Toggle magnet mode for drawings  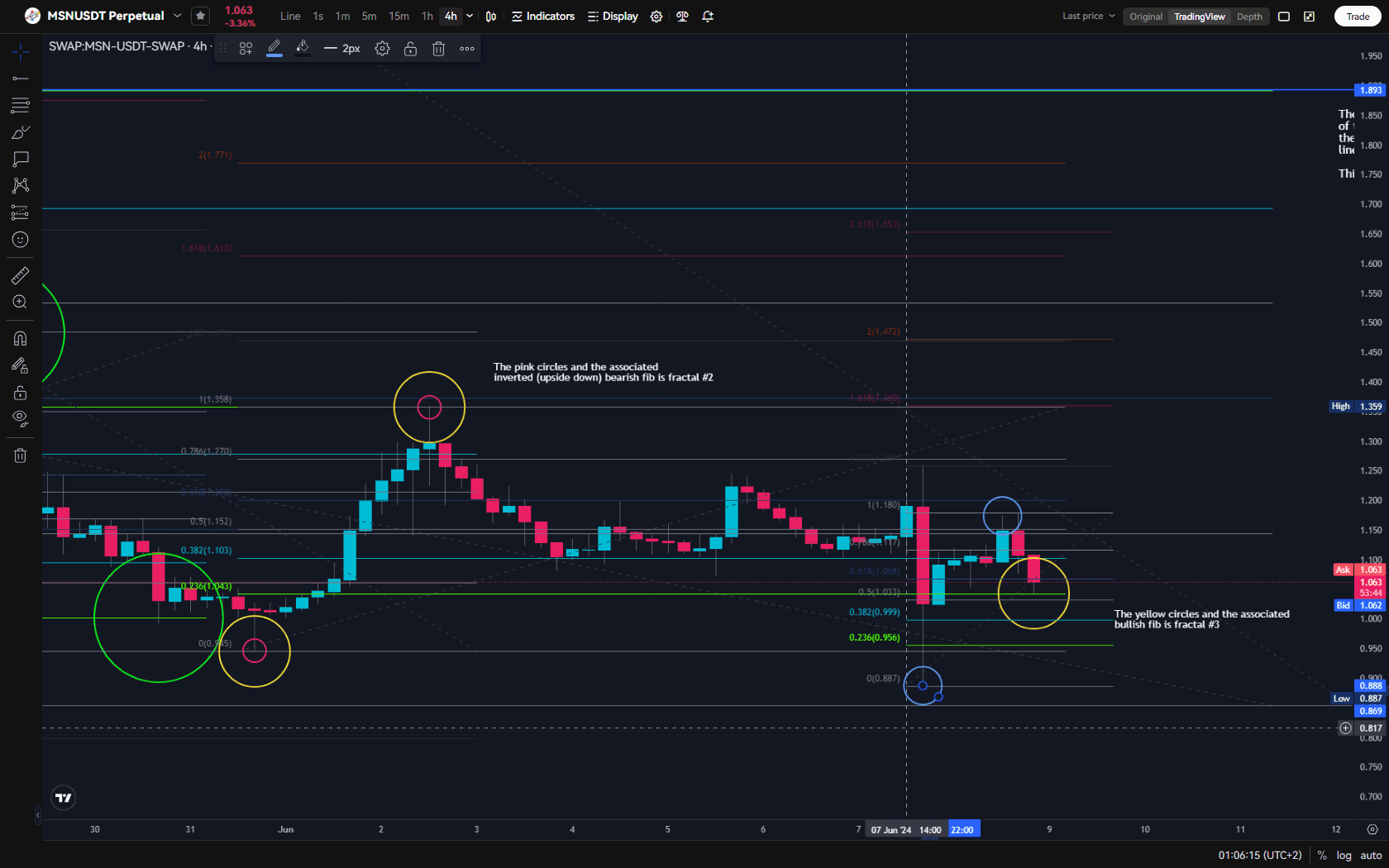click(21, 338)
